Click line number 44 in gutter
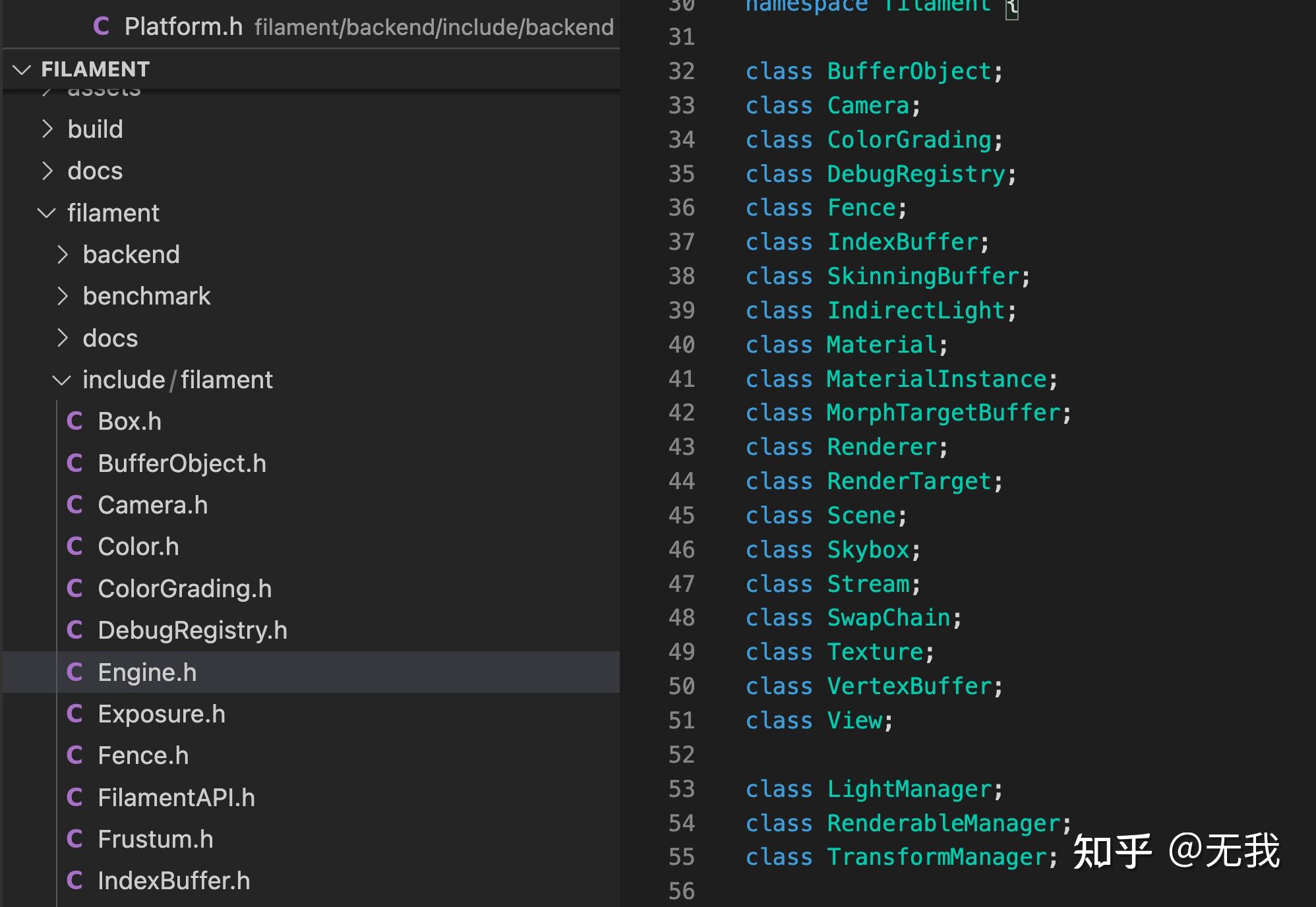This screenshot has width=1316, height=907. pyautogui.click(x=681, y=481)
